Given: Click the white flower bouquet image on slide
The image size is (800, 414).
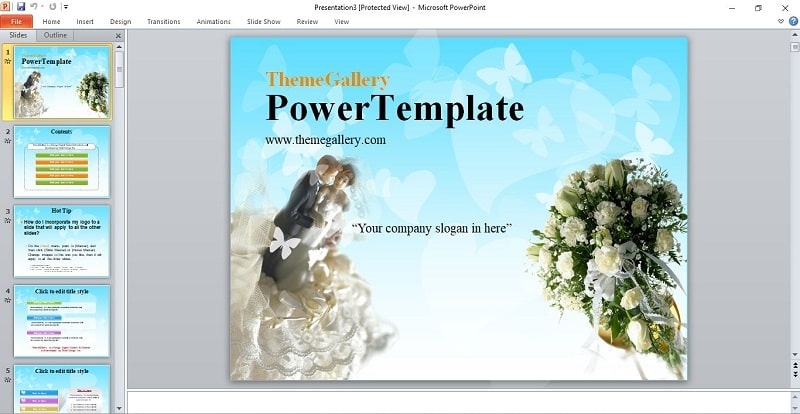Looking at the screenshot, I should [x=608, y=265].
